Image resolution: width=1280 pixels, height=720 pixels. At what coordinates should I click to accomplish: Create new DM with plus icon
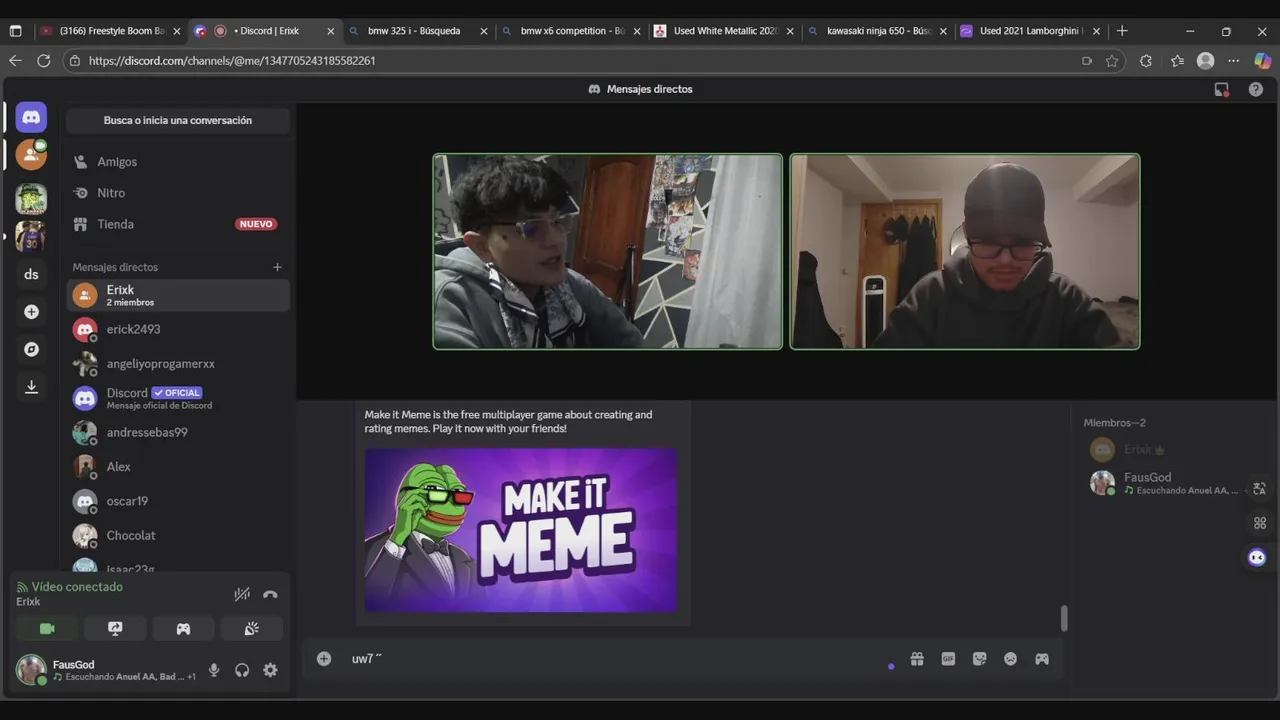(277, 267)
